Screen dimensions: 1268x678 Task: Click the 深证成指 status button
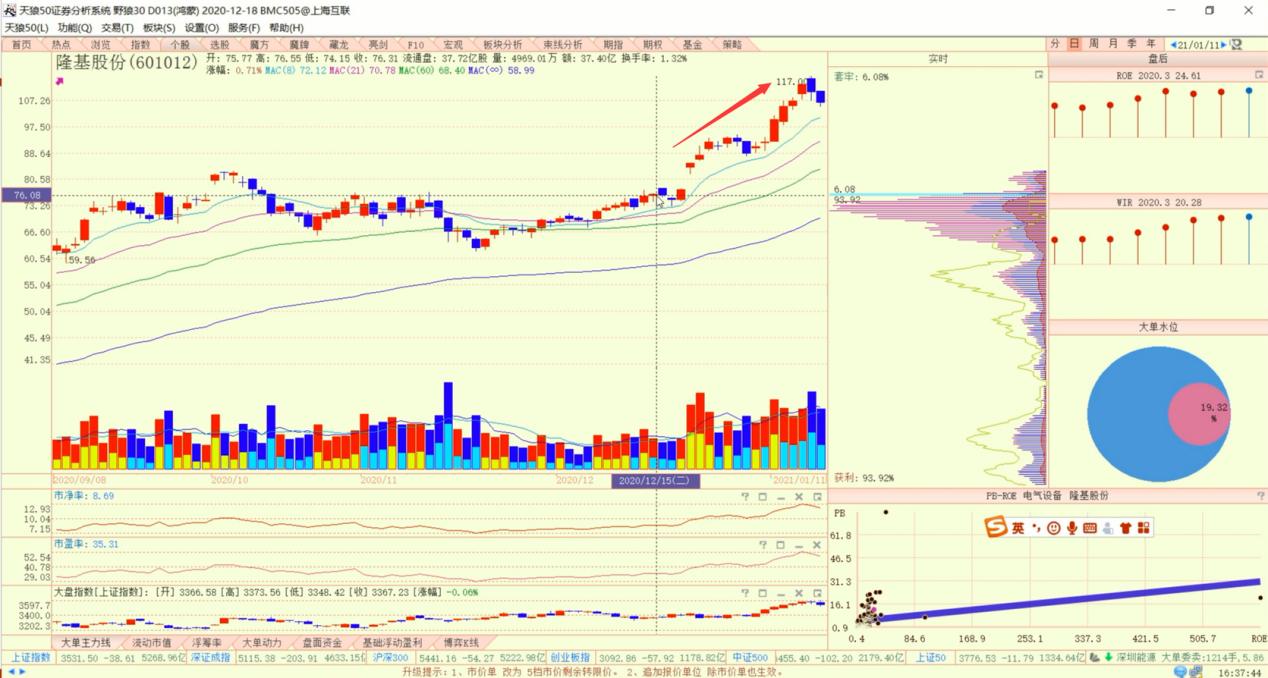(211, 658)
